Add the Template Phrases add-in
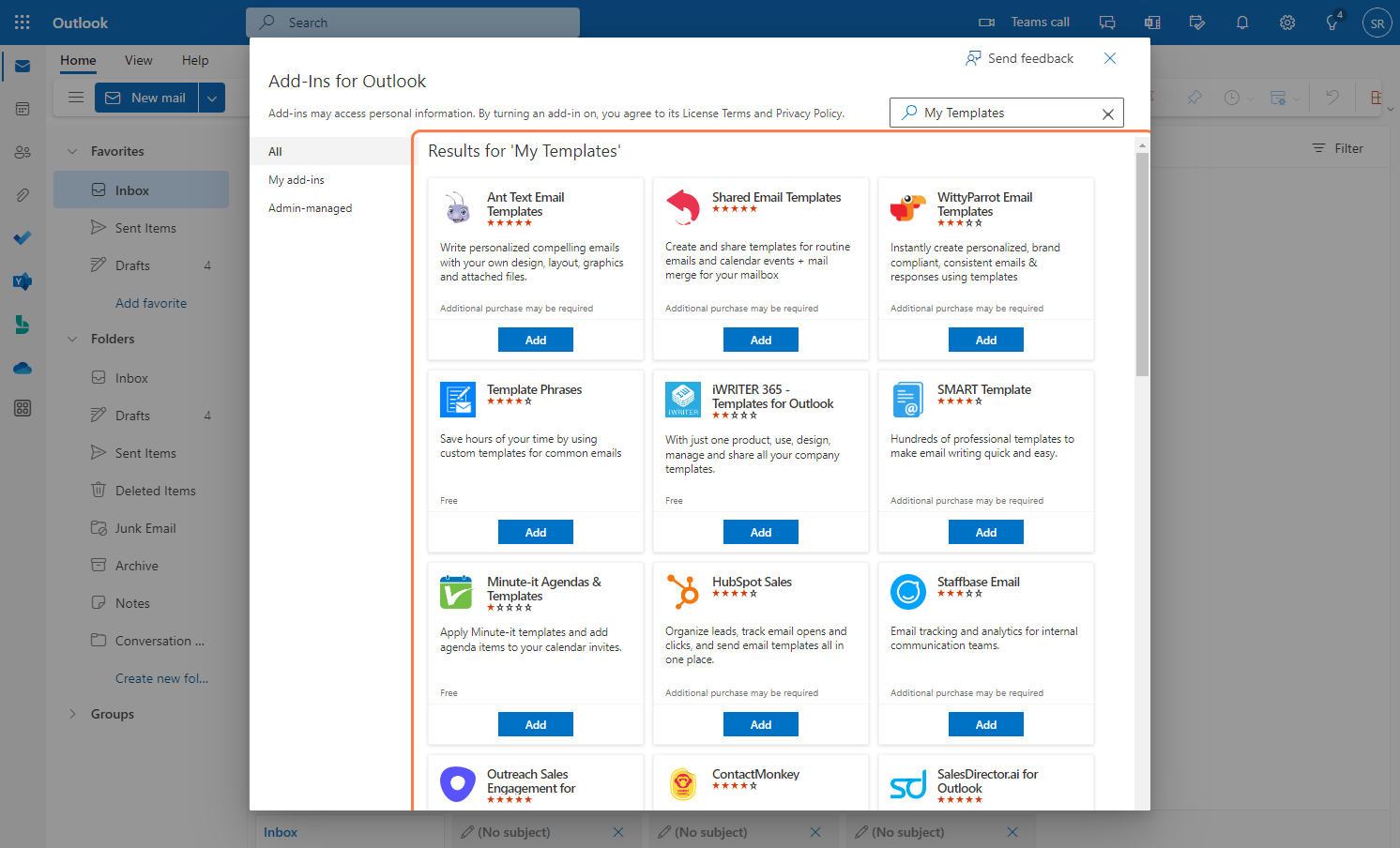 pos(536,532)
